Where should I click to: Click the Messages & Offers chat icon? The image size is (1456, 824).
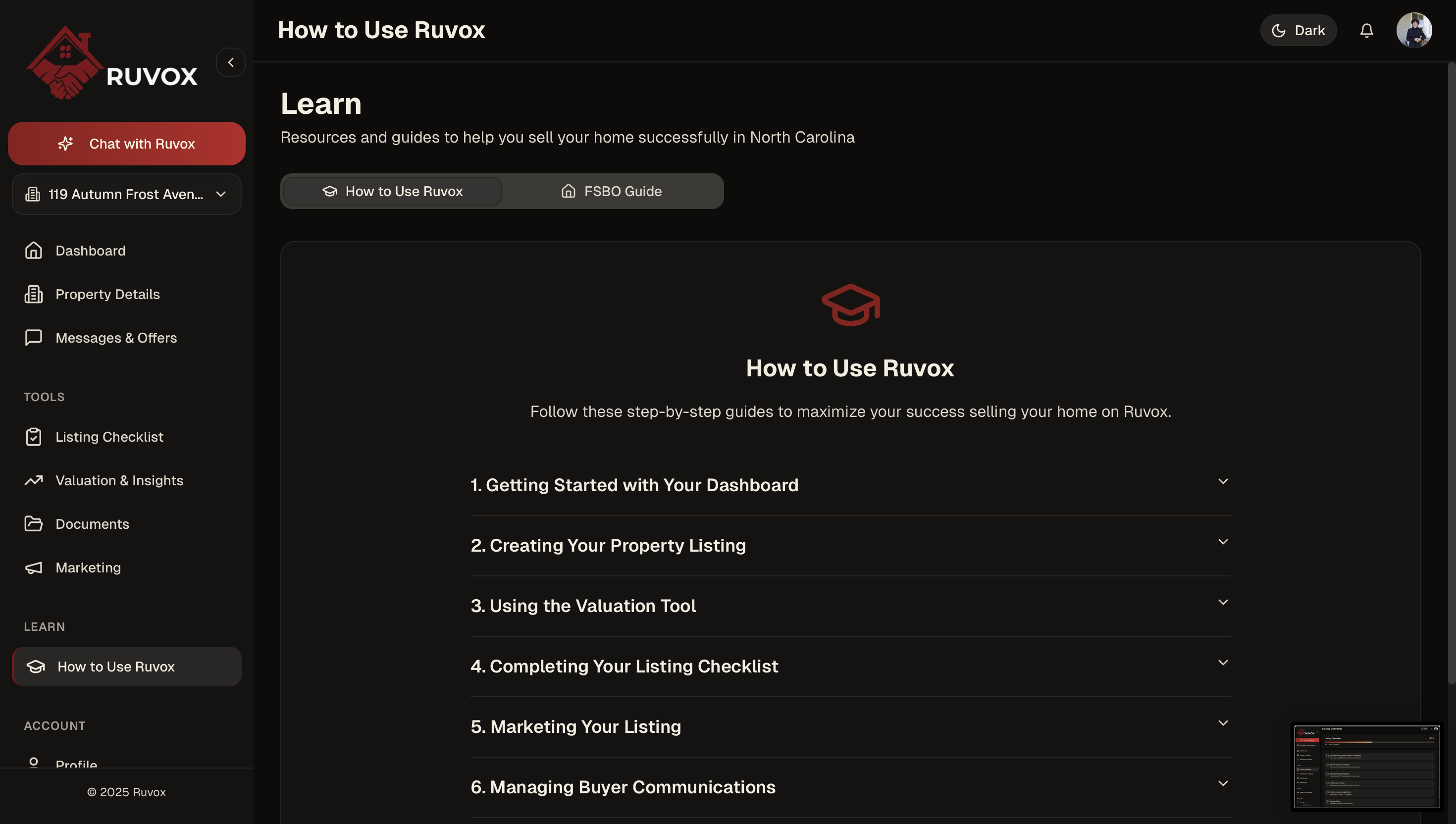pyautogui.click(x=33, y=337)
